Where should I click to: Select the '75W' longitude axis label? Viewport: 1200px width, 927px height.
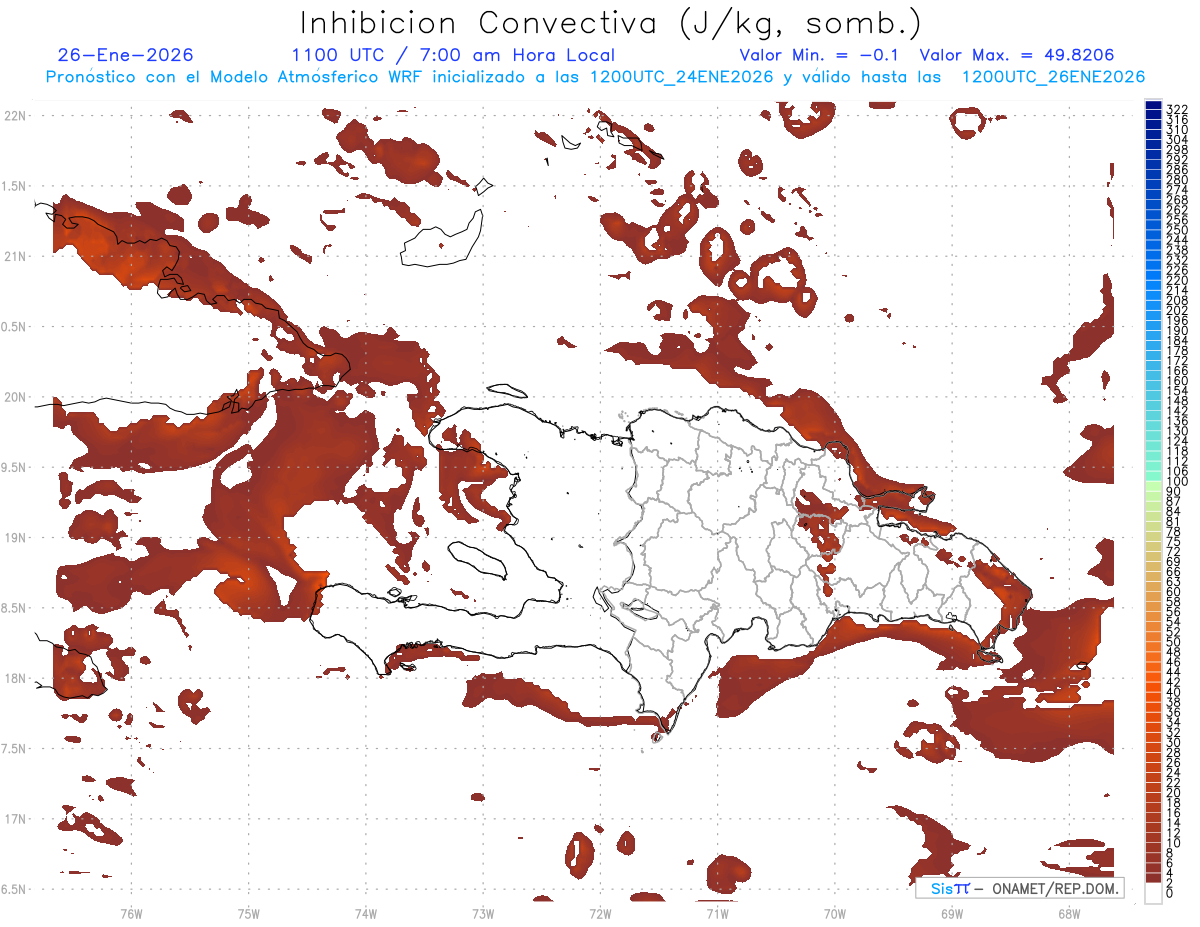(x=248, y=913)
